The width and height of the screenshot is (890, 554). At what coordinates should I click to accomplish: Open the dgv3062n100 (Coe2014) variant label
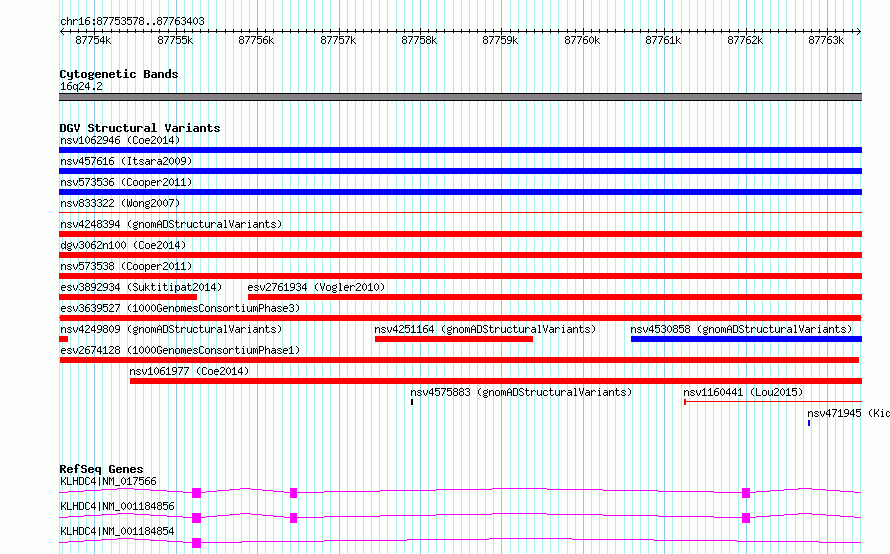[x=123, y=245]
